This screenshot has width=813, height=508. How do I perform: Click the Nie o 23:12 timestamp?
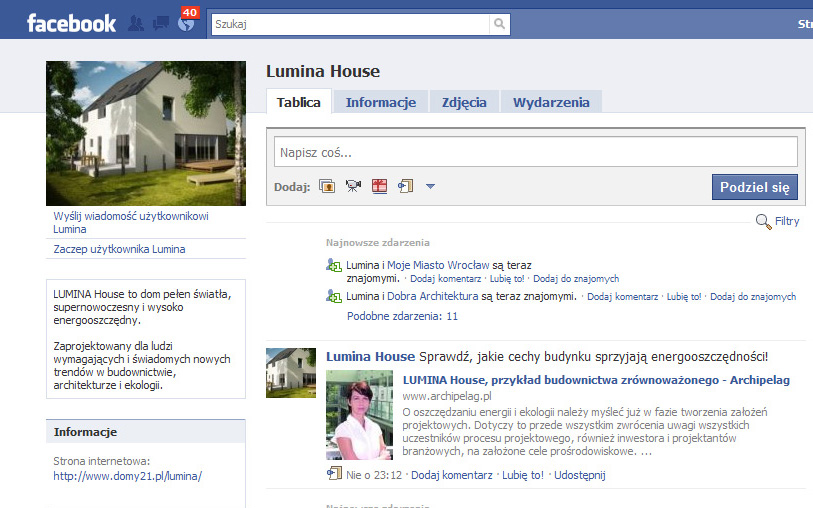[x=374, y=475]
